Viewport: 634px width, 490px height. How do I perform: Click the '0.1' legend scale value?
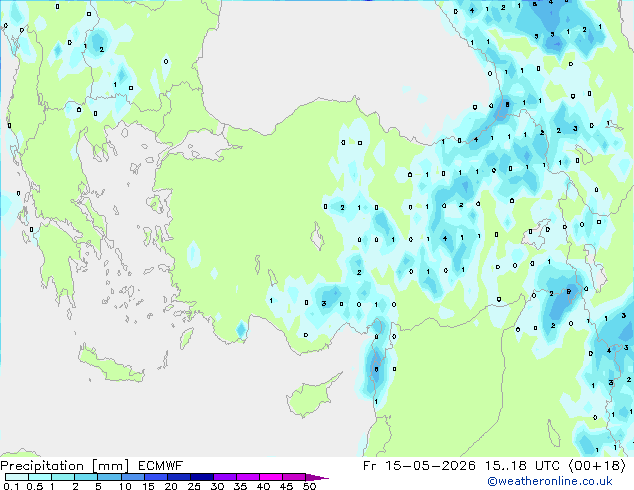(x=11, y=486)
